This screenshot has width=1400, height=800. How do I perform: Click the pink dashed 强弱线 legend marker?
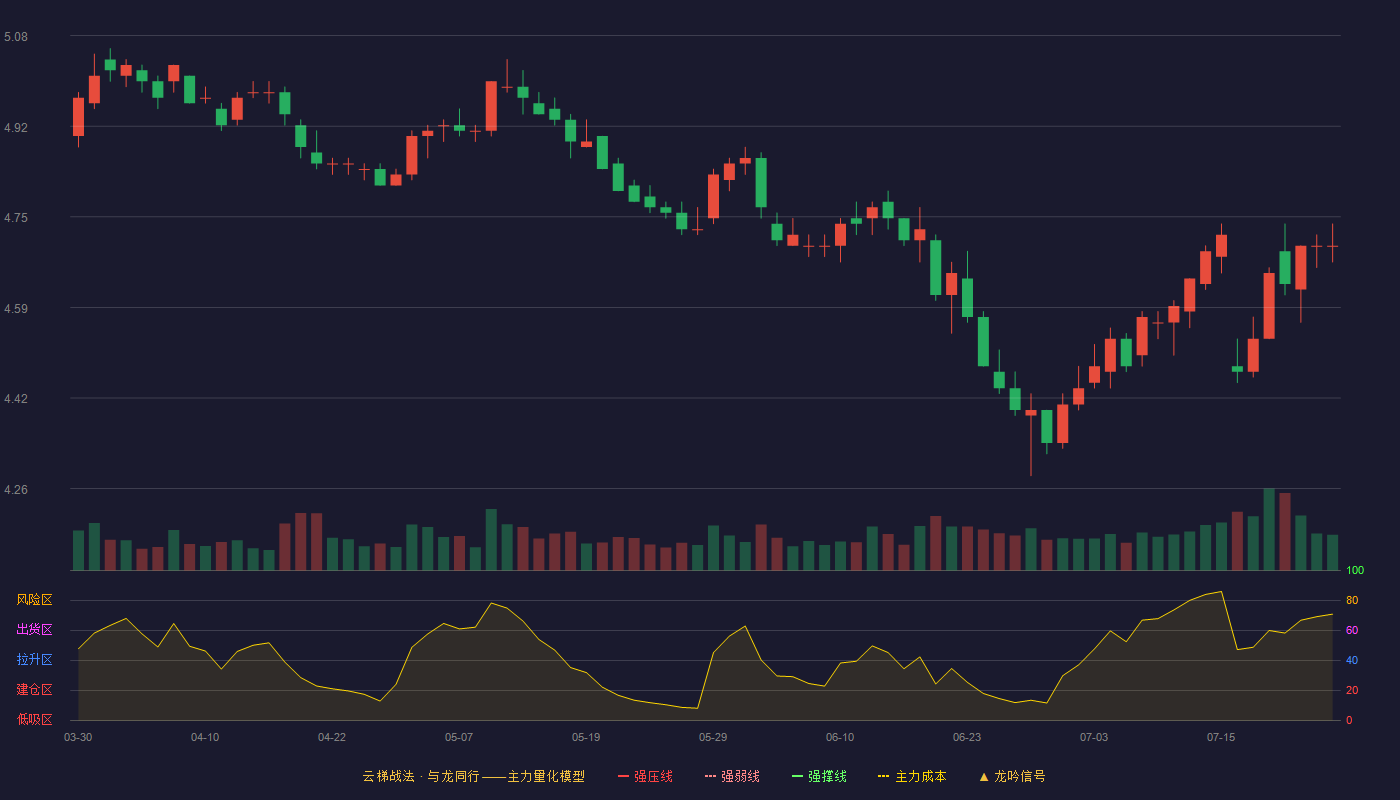point(710,776)
